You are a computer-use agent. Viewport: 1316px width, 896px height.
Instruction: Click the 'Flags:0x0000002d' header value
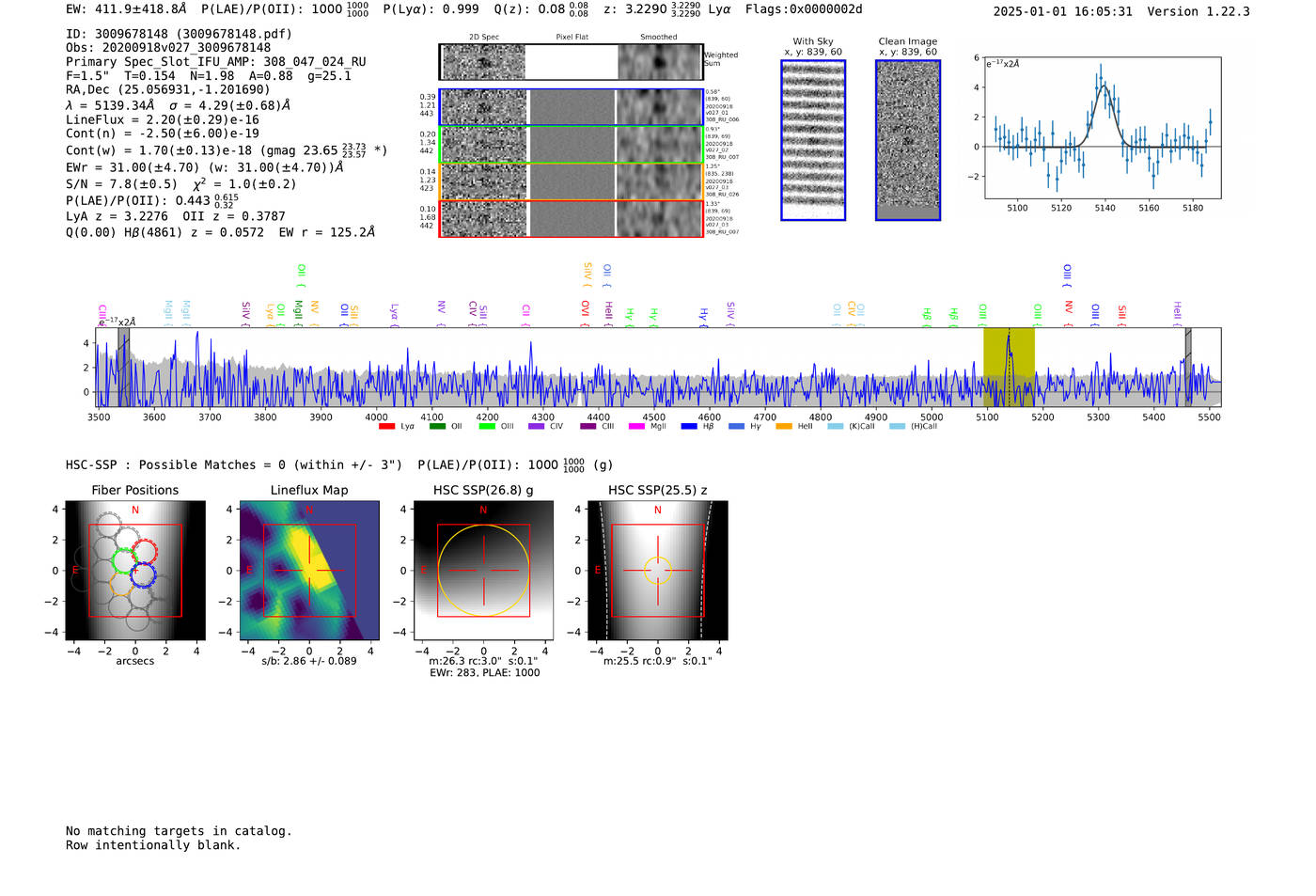pyautogui.click(x=804, y=9)
